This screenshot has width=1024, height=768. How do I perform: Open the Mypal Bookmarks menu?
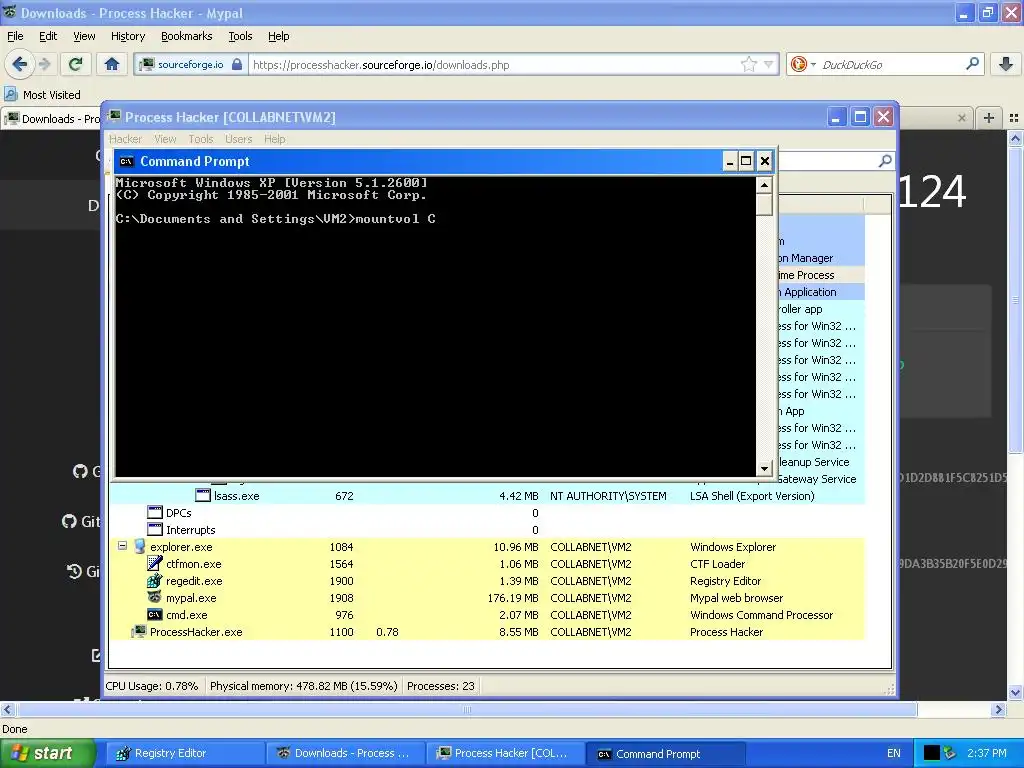186,36
